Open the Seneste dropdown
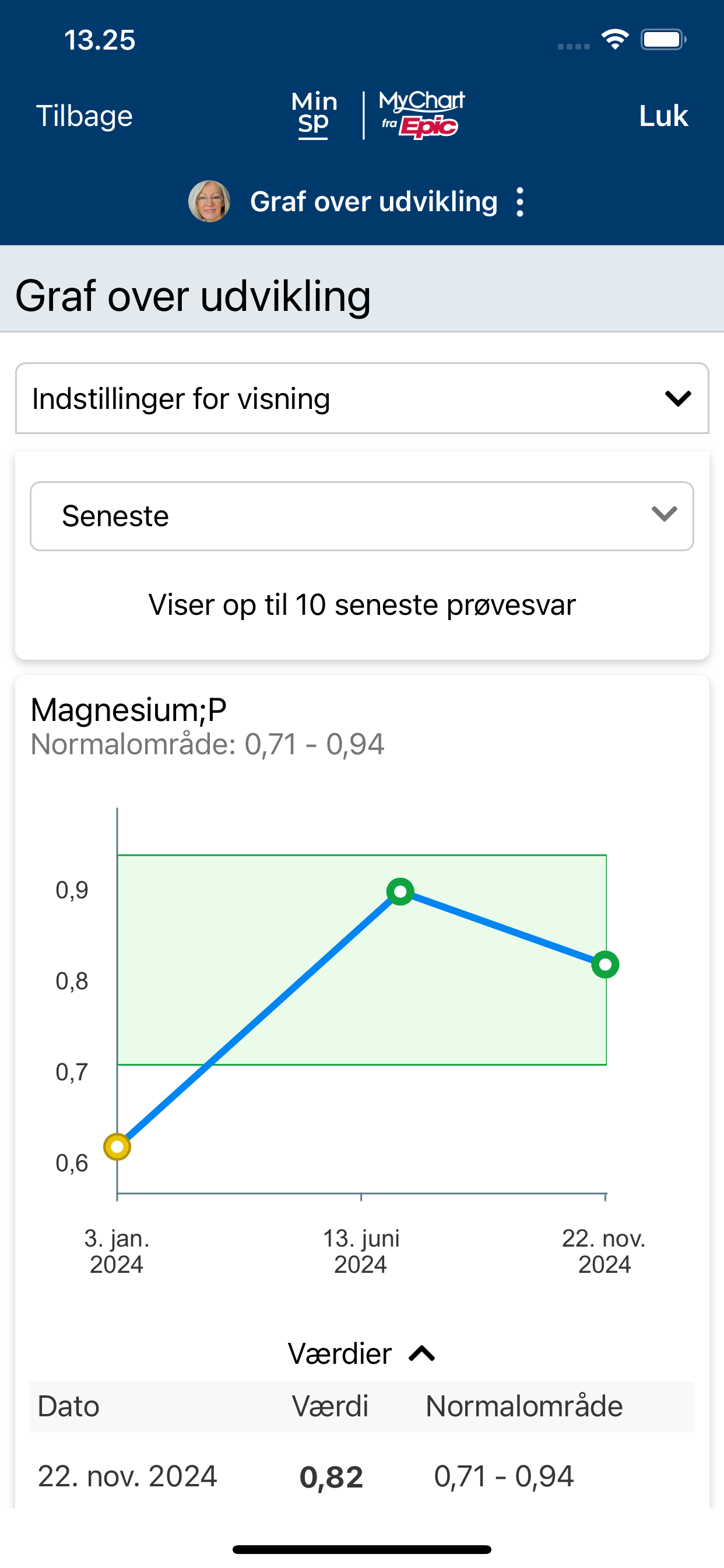This screenshot has height=1568, width=724. (362, 517)
